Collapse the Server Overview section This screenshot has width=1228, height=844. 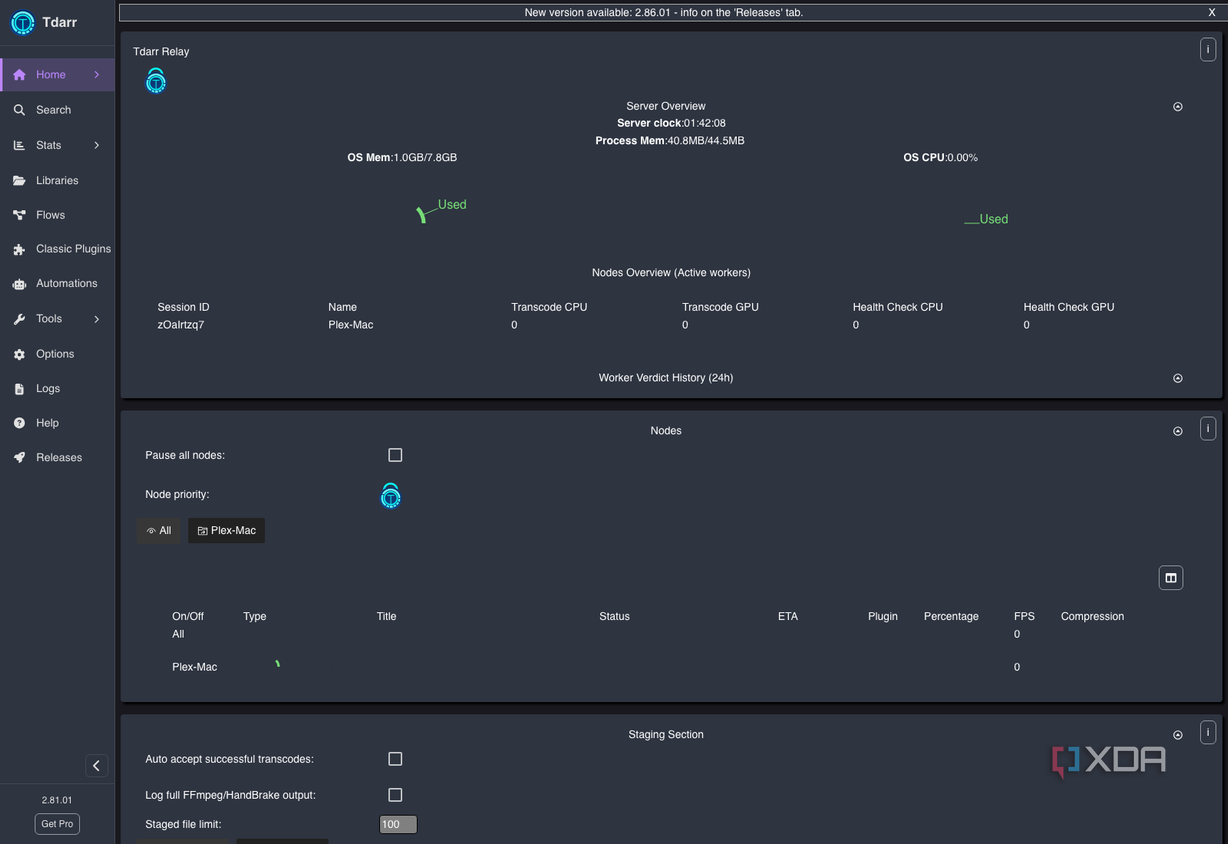click(x=1178, y=107)
